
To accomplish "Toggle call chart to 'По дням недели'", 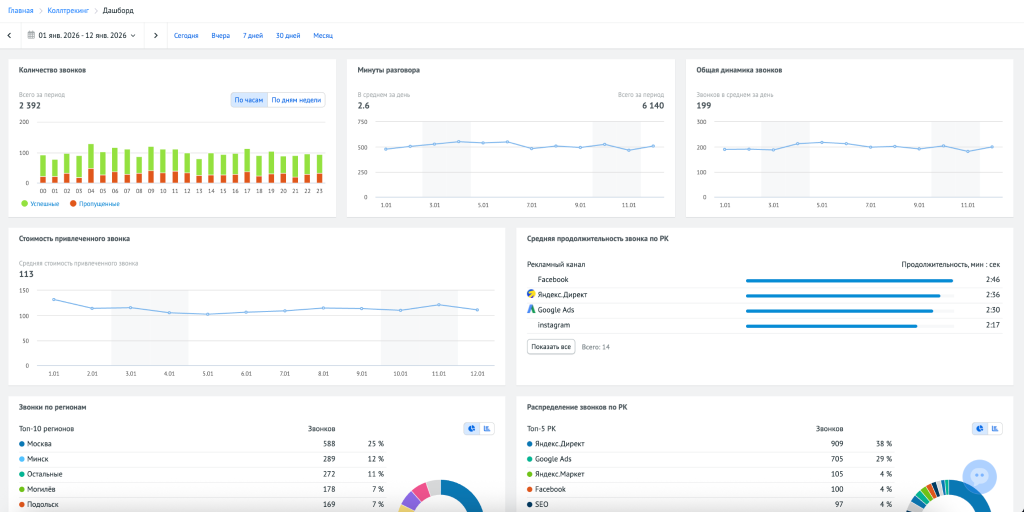I will pyautogui.click(x=296, y=100).
